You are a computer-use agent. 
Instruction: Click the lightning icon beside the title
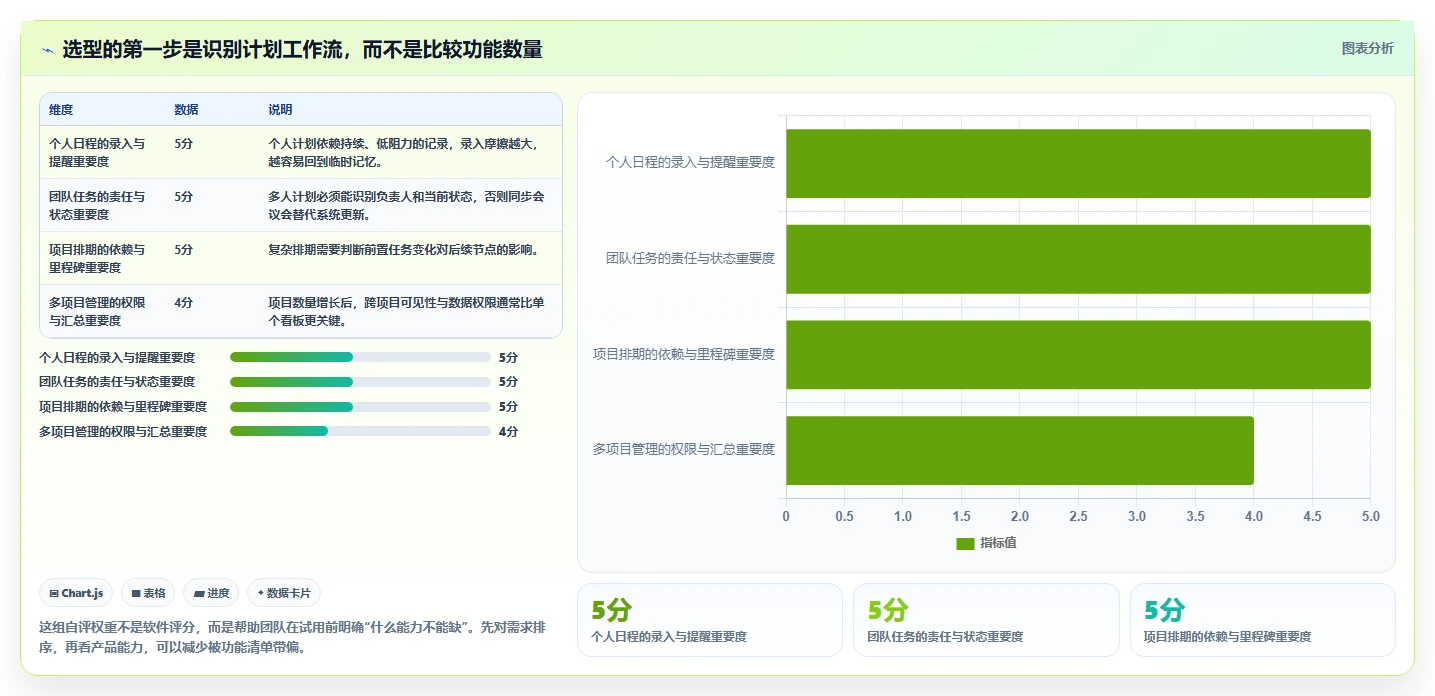tap(48, 50)
